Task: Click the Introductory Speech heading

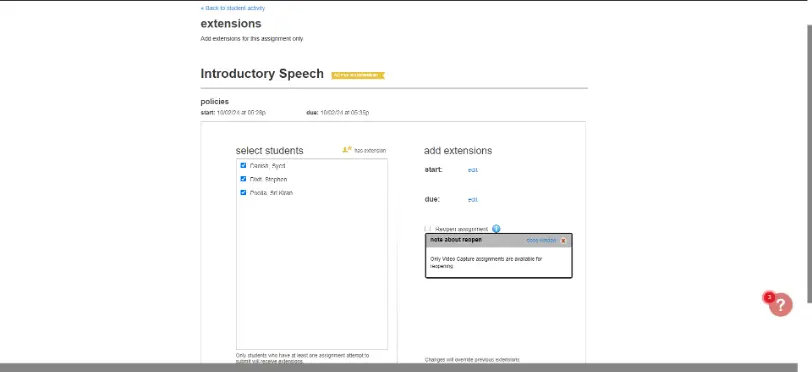Action: (x=262, y=74)
